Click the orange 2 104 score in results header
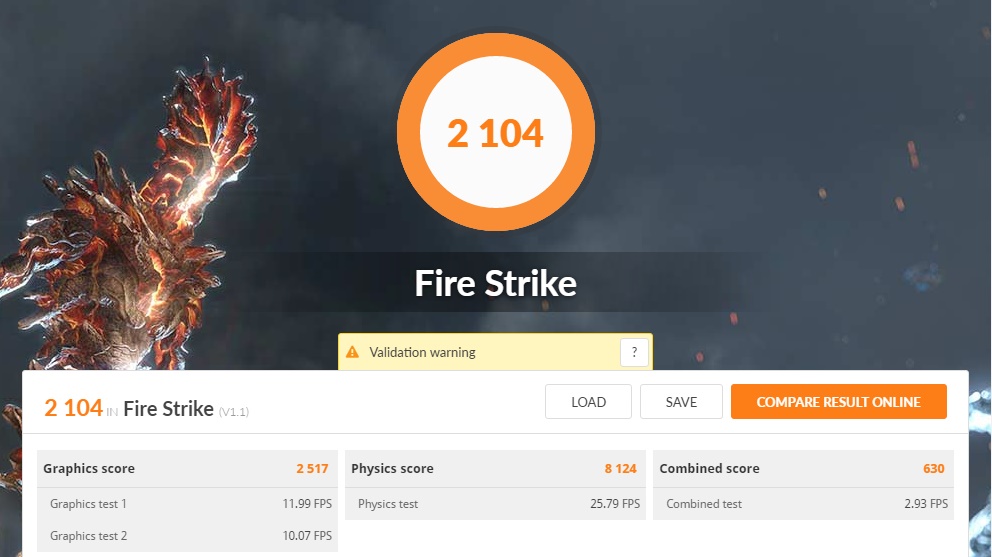 73,408
